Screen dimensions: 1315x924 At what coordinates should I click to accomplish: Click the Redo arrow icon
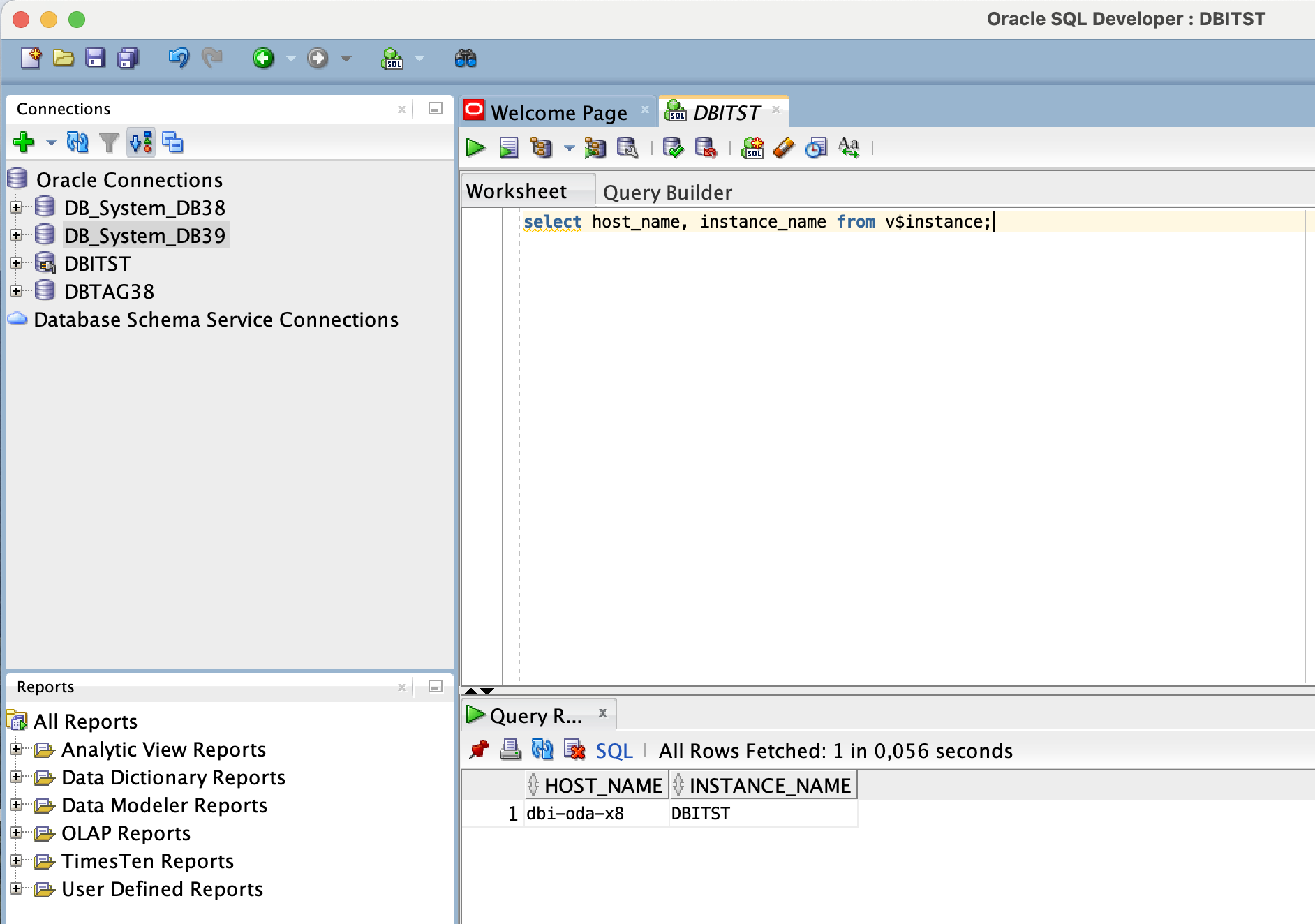212,58
